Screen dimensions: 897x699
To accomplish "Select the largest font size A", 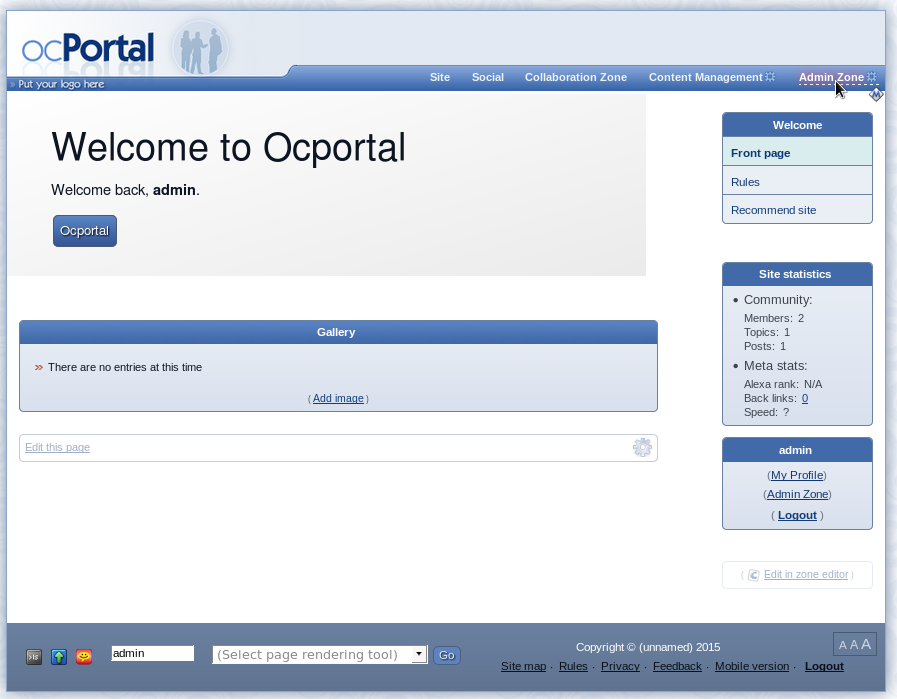I will point(866,644).
